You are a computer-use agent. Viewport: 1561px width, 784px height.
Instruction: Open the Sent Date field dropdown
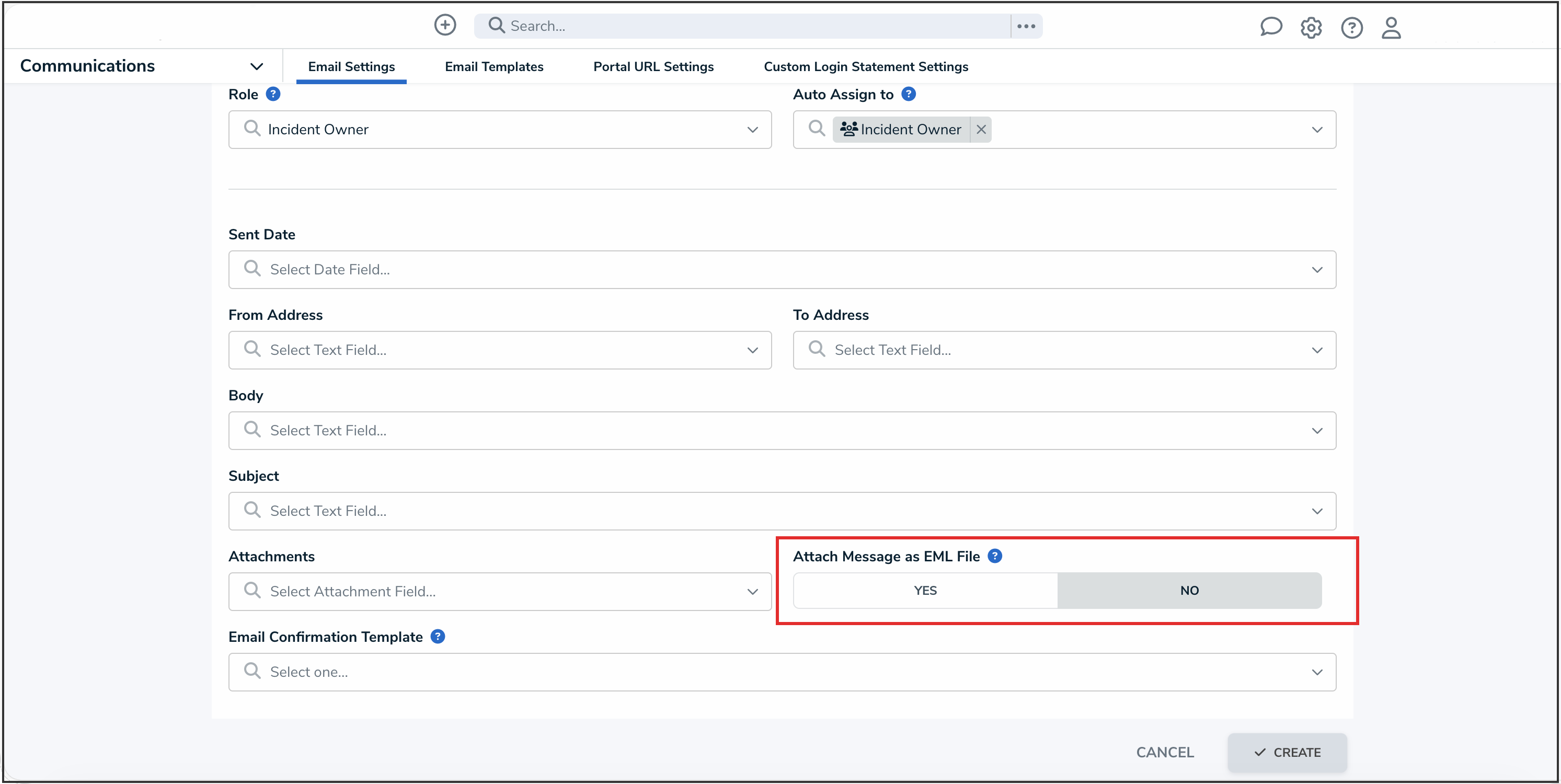(1317, 270)
